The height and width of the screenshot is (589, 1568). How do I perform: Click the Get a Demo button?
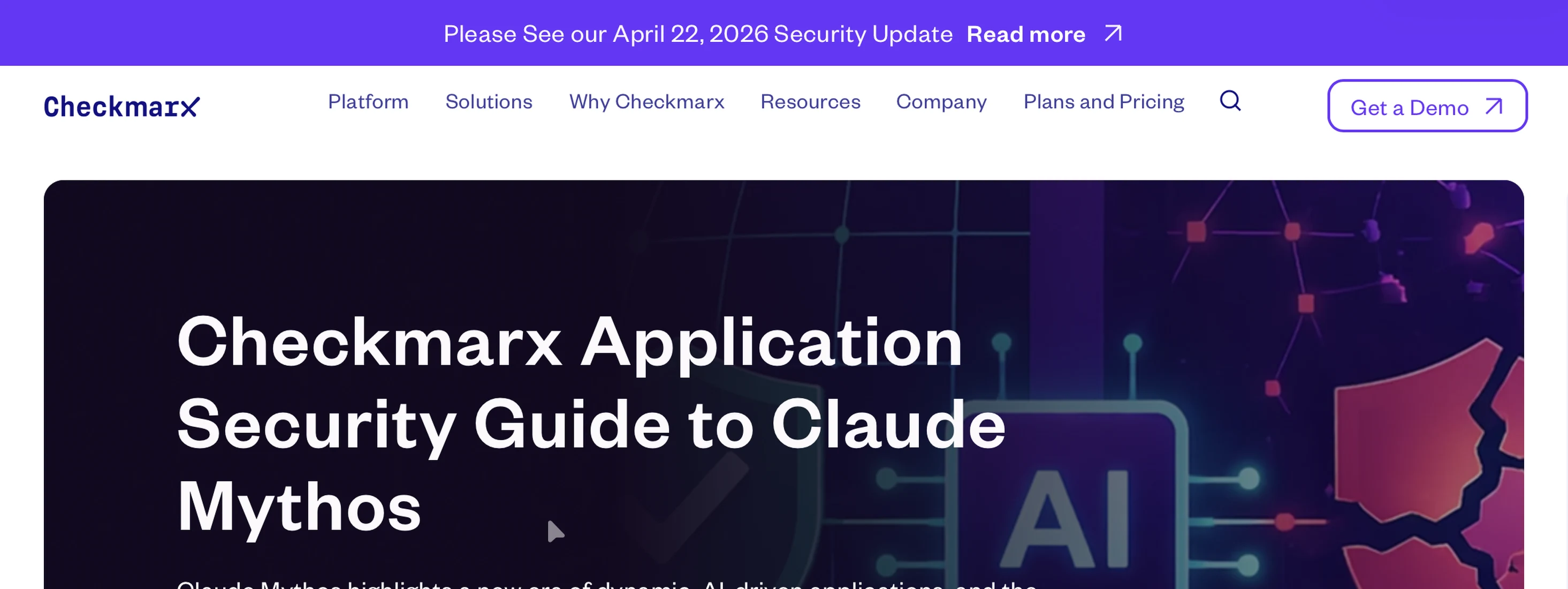(x=1427, y=106)
